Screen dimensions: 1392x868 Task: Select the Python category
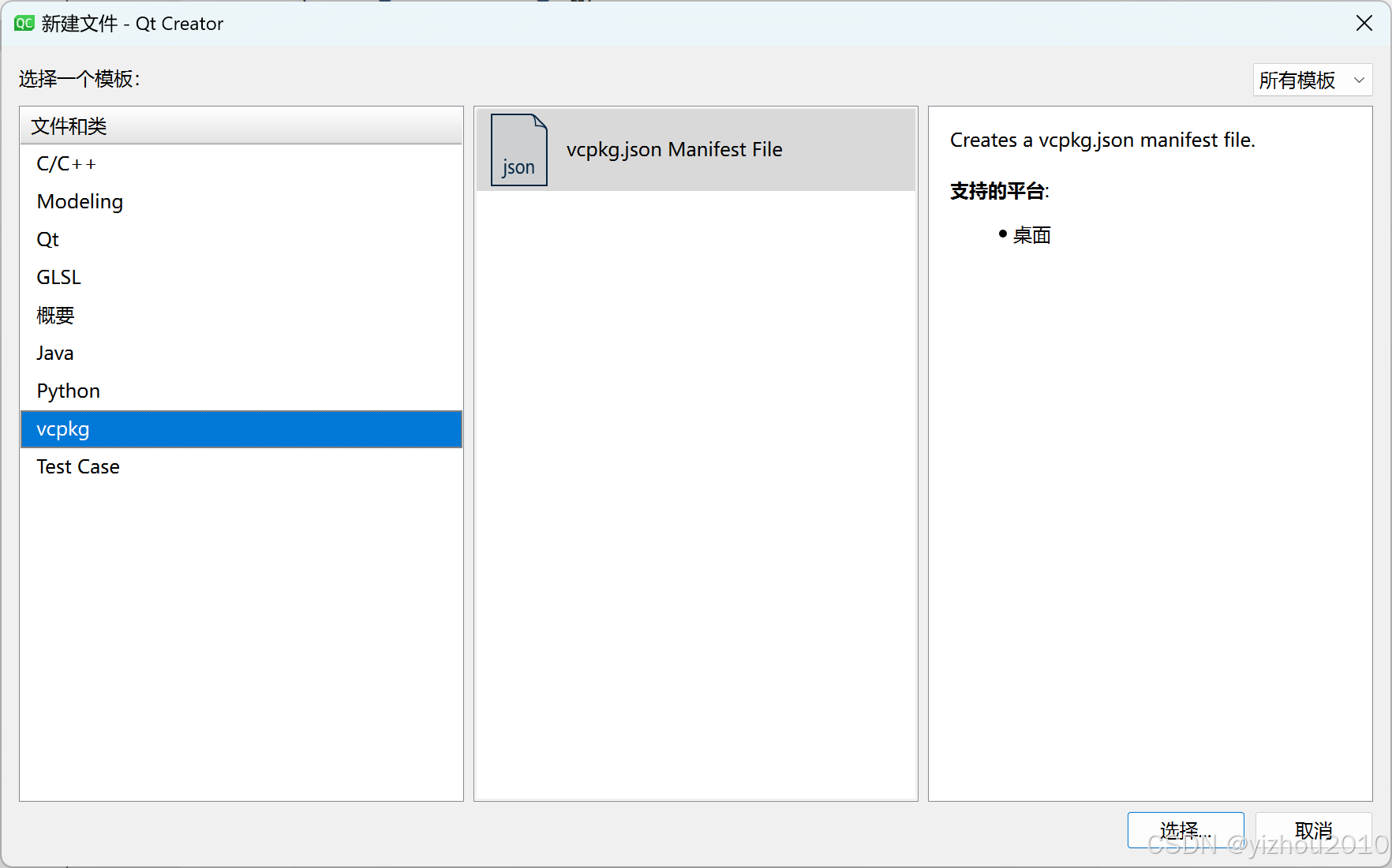(x=241, y=391)
